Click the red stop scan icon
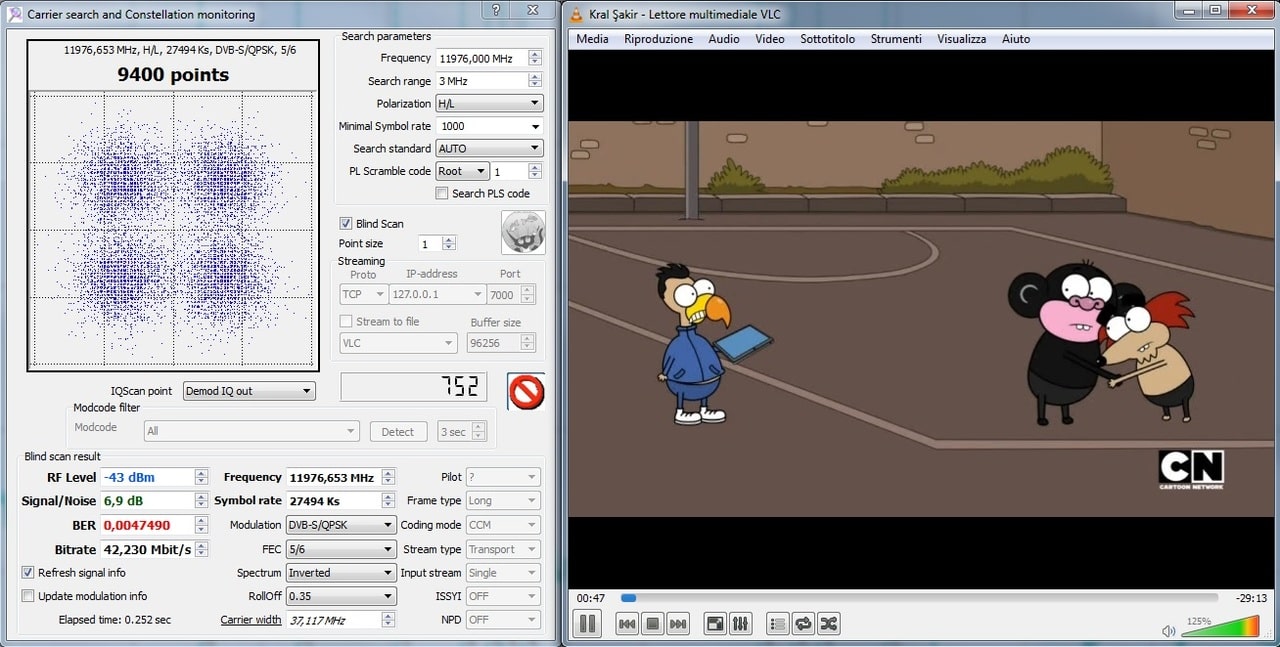Viewport: 1280px width, 647px height. click(x=526, y=391)
